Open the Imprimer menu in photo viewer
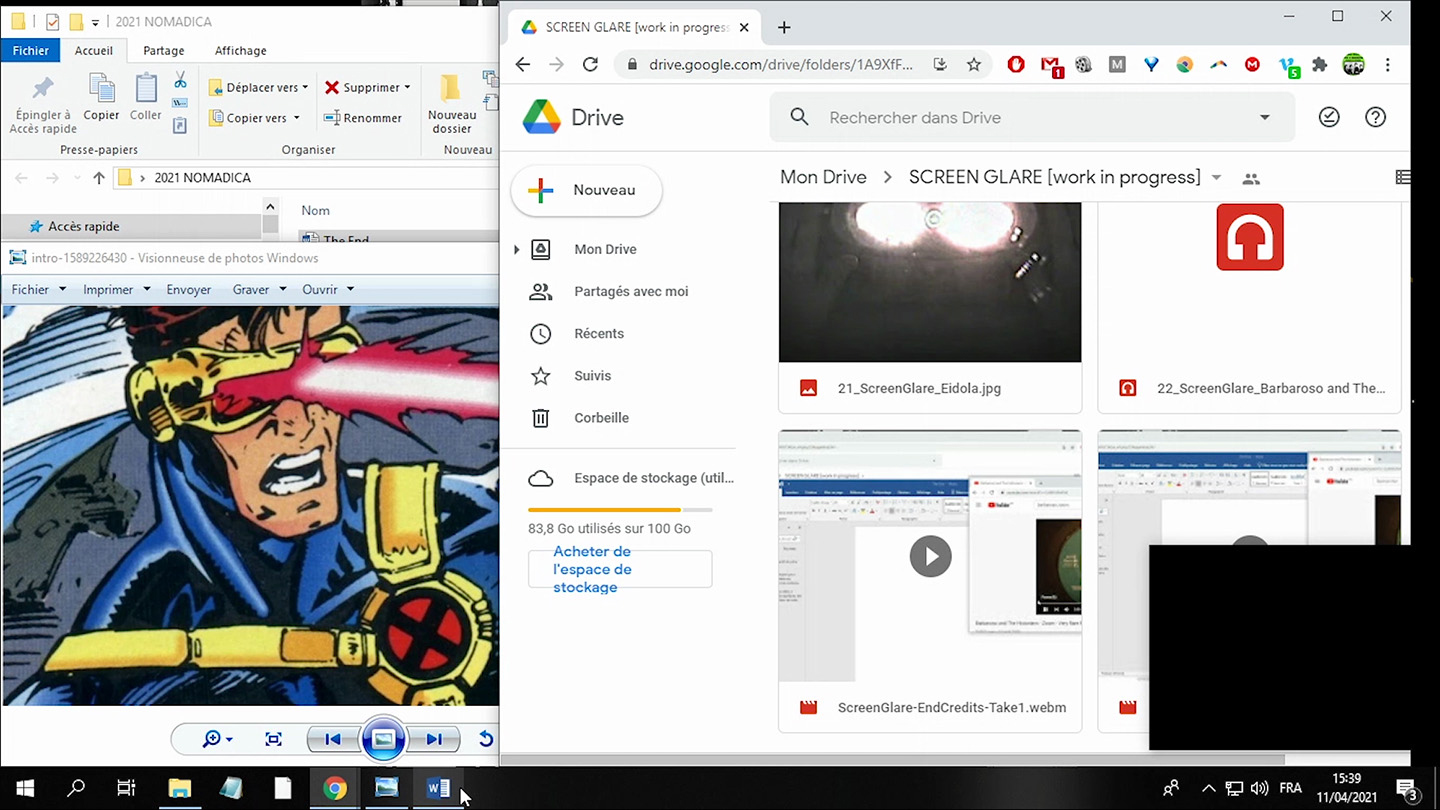The height and width of the screenshot is (810, 1440). 116,289
